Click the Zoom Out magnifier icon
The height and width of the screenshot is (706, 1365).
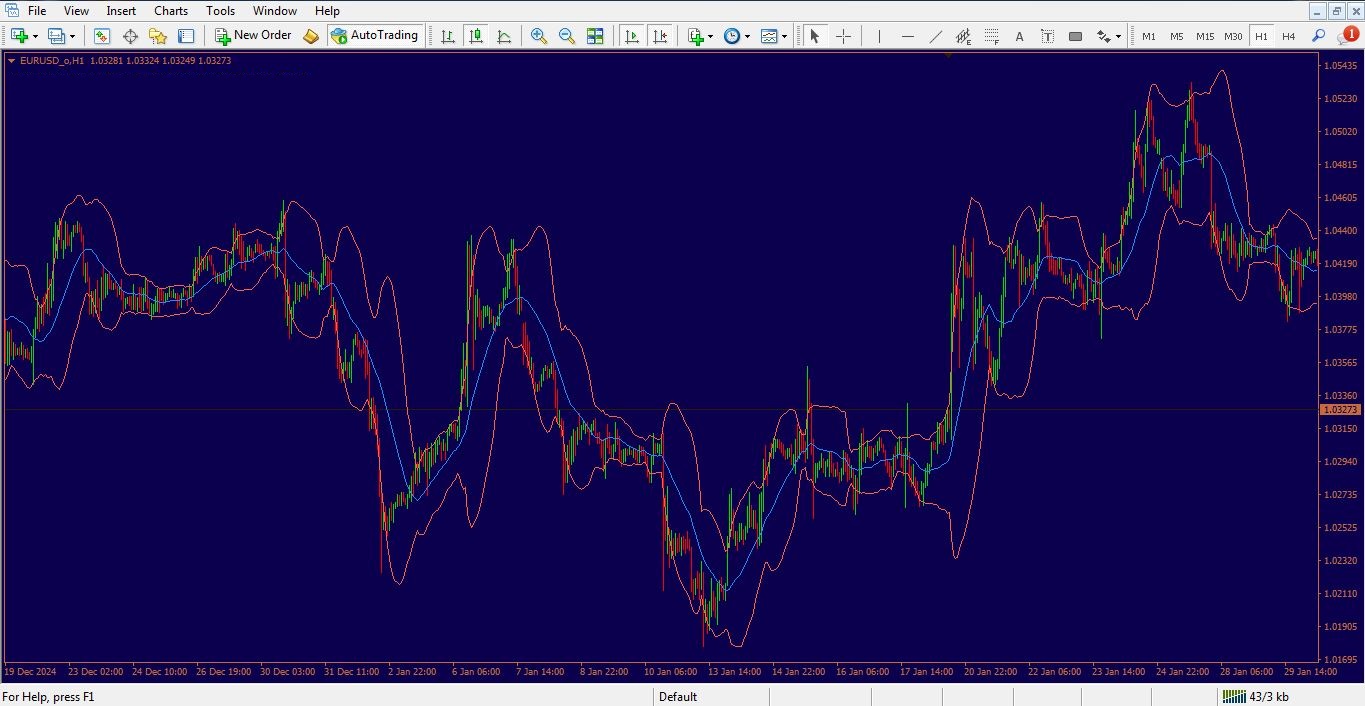tap(566, 36)
